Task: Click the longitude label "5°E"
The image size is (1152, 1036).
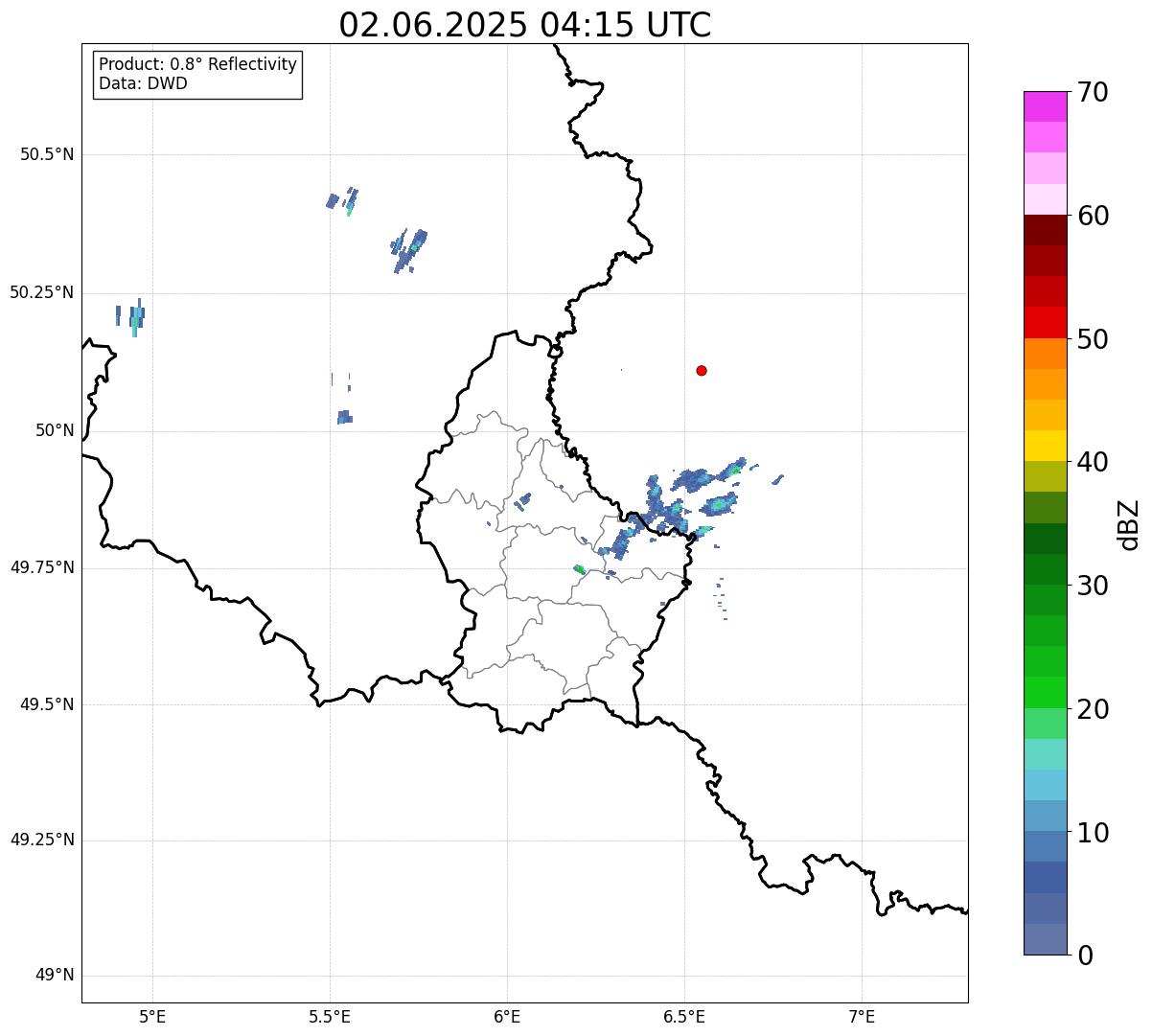Action: coord(153,1016)
